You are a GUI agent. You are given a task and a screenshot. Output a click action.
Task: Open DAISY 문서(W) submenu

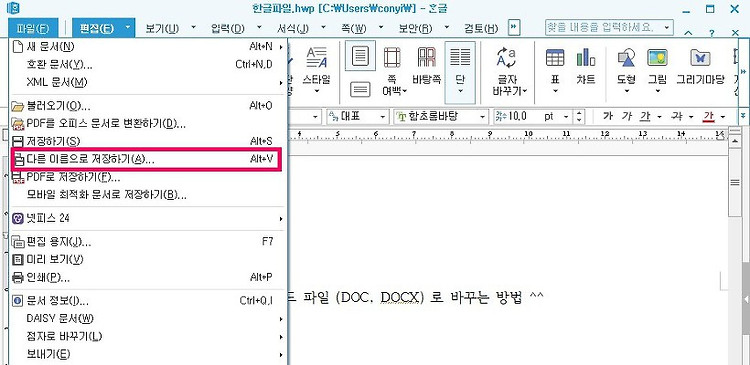(x=148, y=318)
